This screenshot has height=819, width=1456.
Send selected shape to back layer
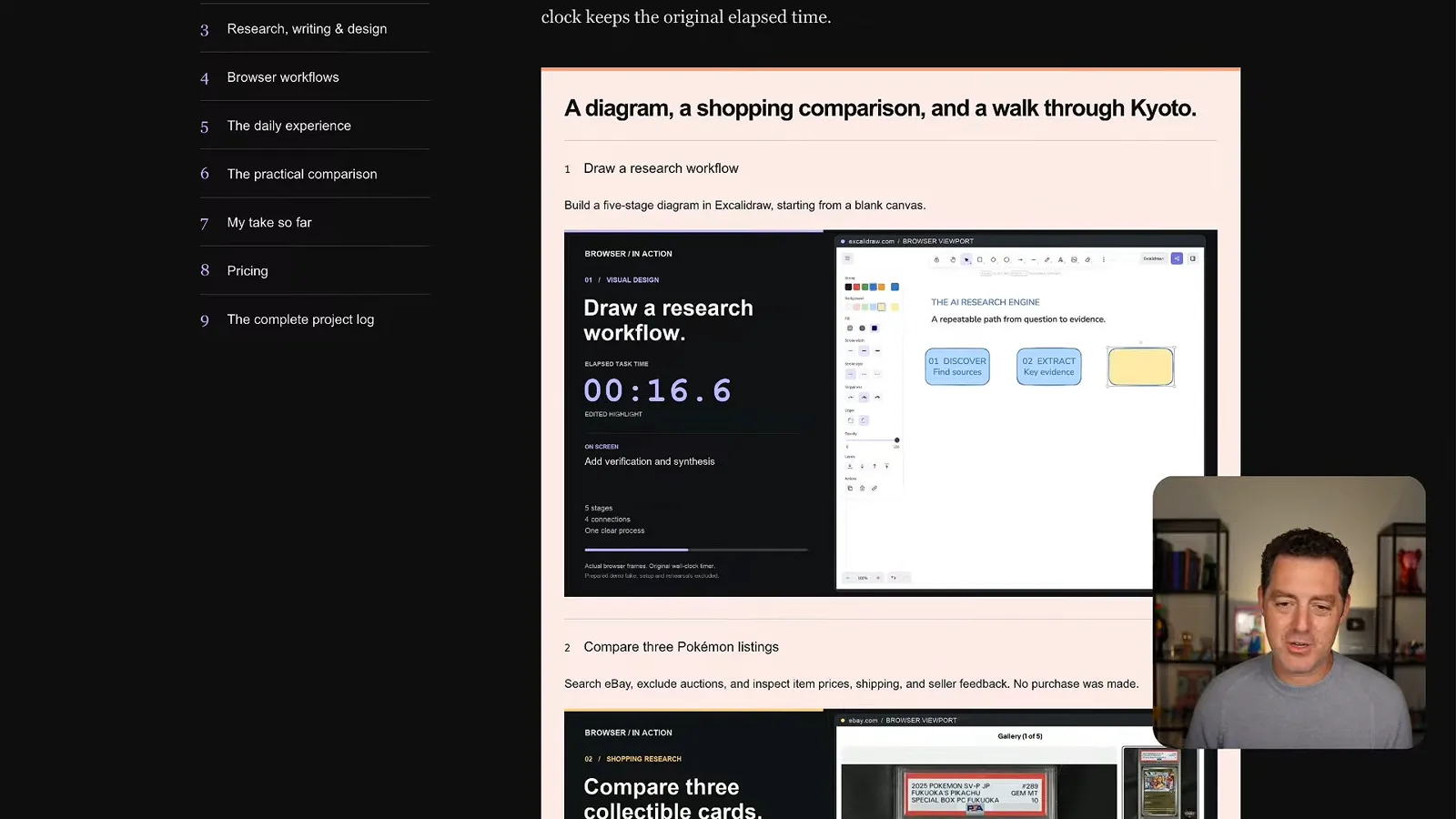click(x=850, y=466)
